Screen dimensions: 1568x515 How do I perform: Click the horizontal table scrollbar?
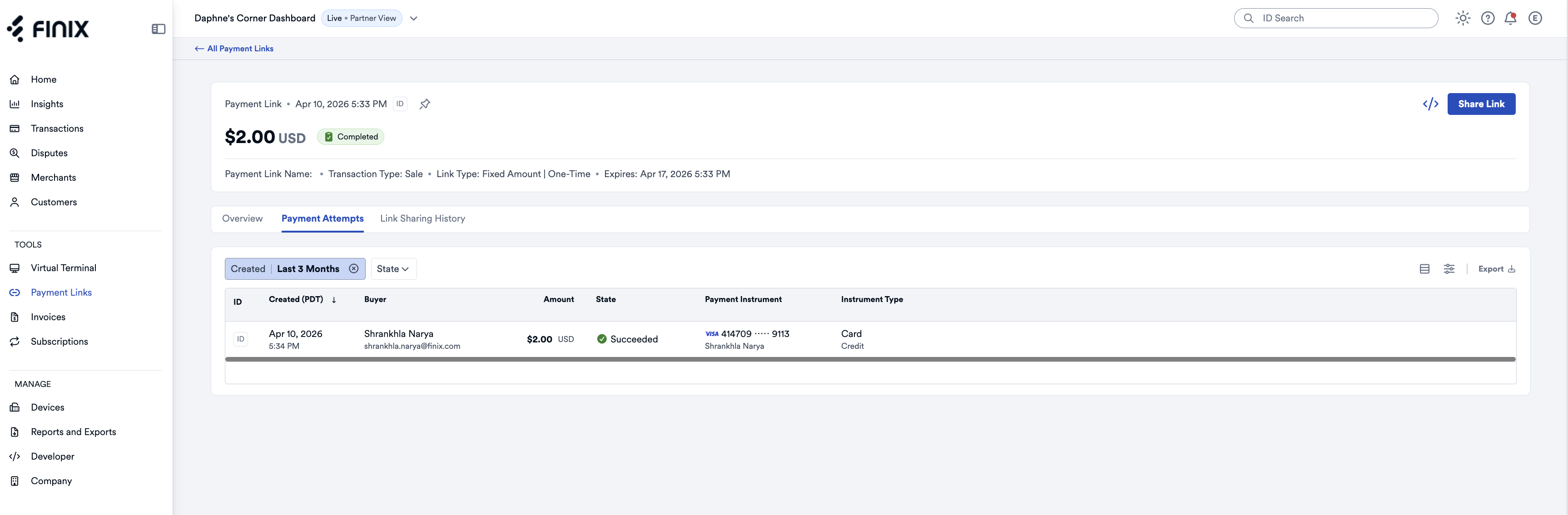(x=870, y=359)
